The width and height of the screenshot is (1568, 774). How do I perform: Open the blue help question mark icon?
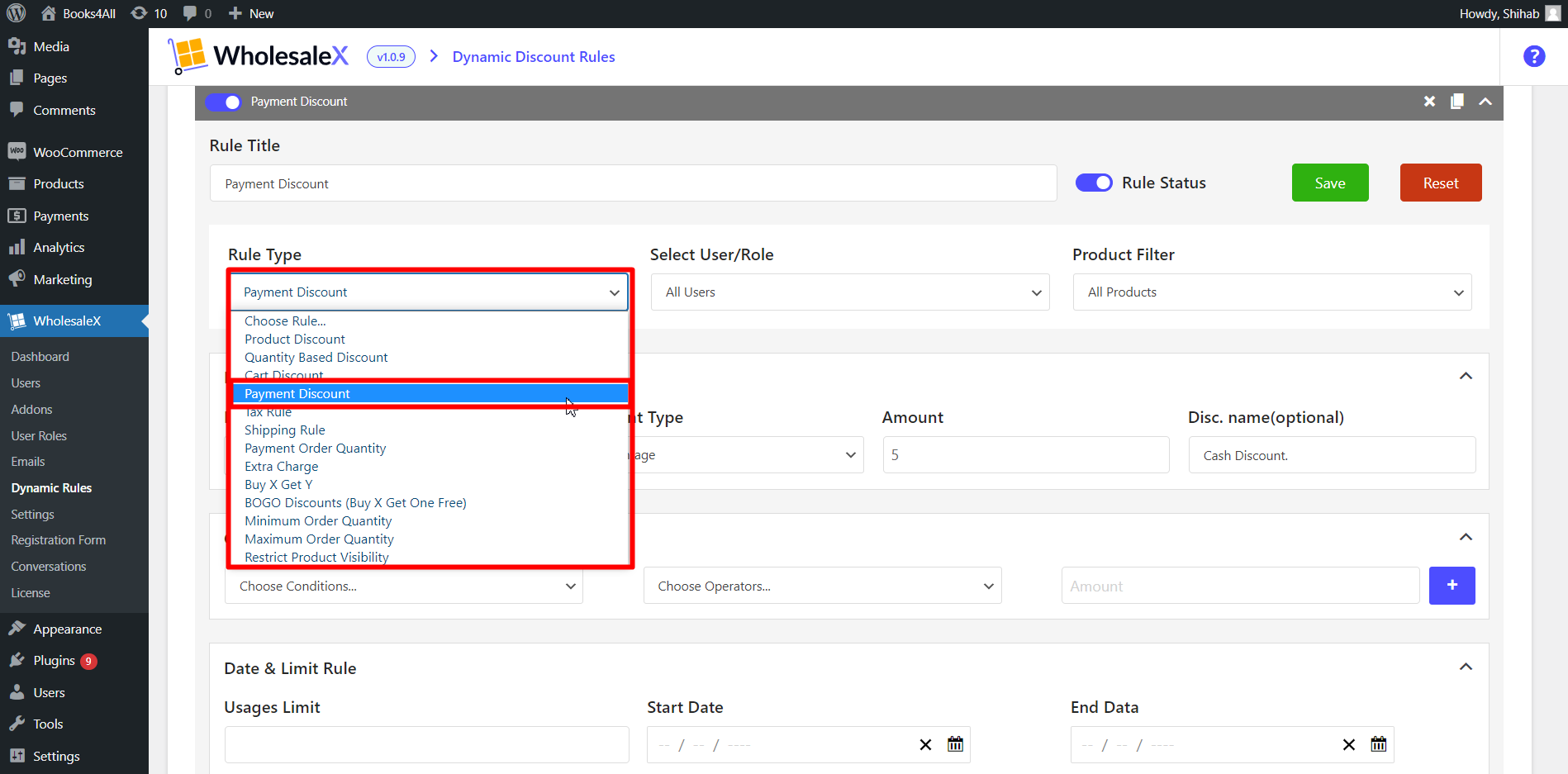click(1534, 56)
